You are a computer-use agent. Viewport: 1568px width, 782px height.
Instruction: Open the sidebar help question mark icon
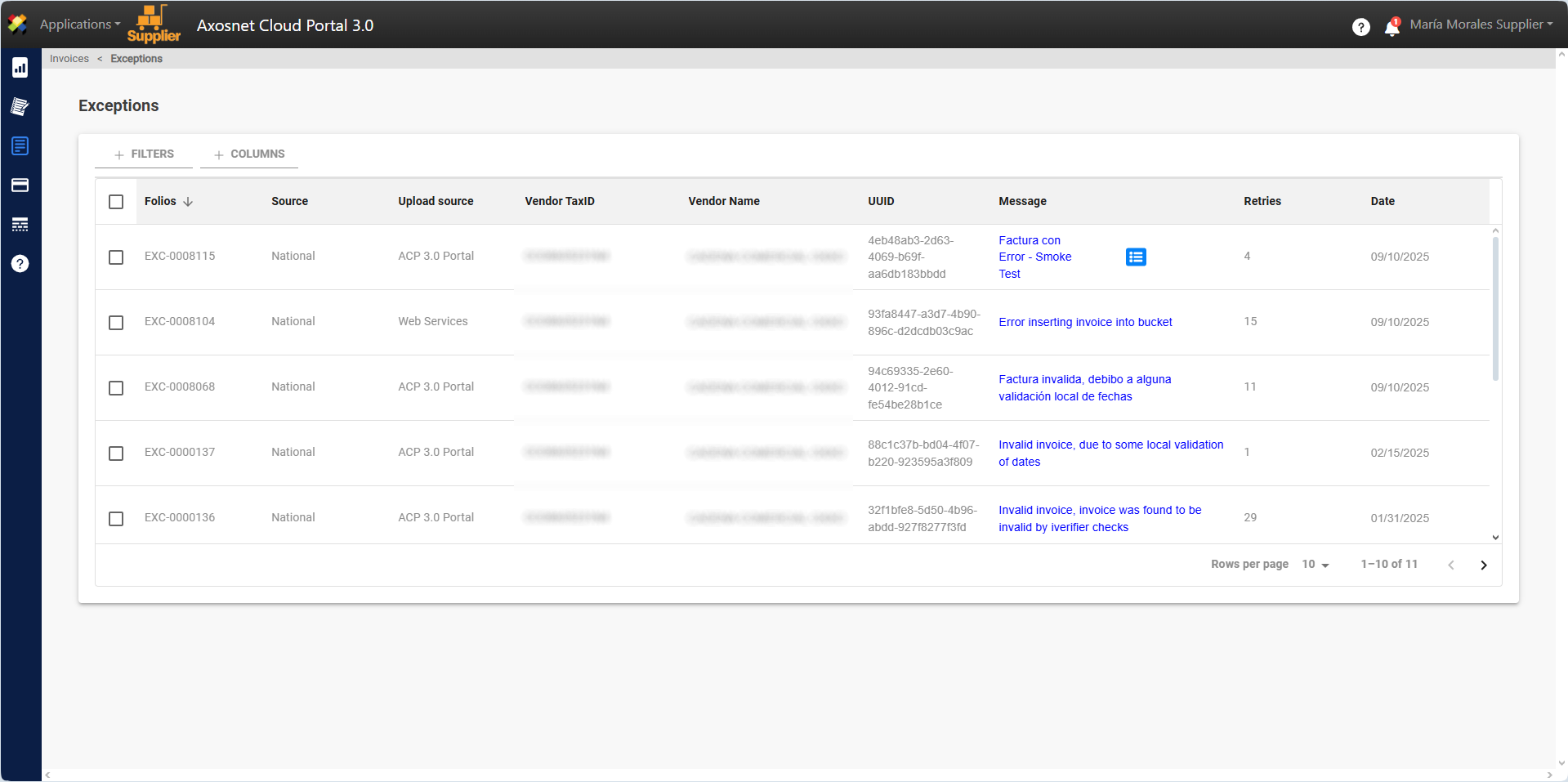(x=20, y=264)
